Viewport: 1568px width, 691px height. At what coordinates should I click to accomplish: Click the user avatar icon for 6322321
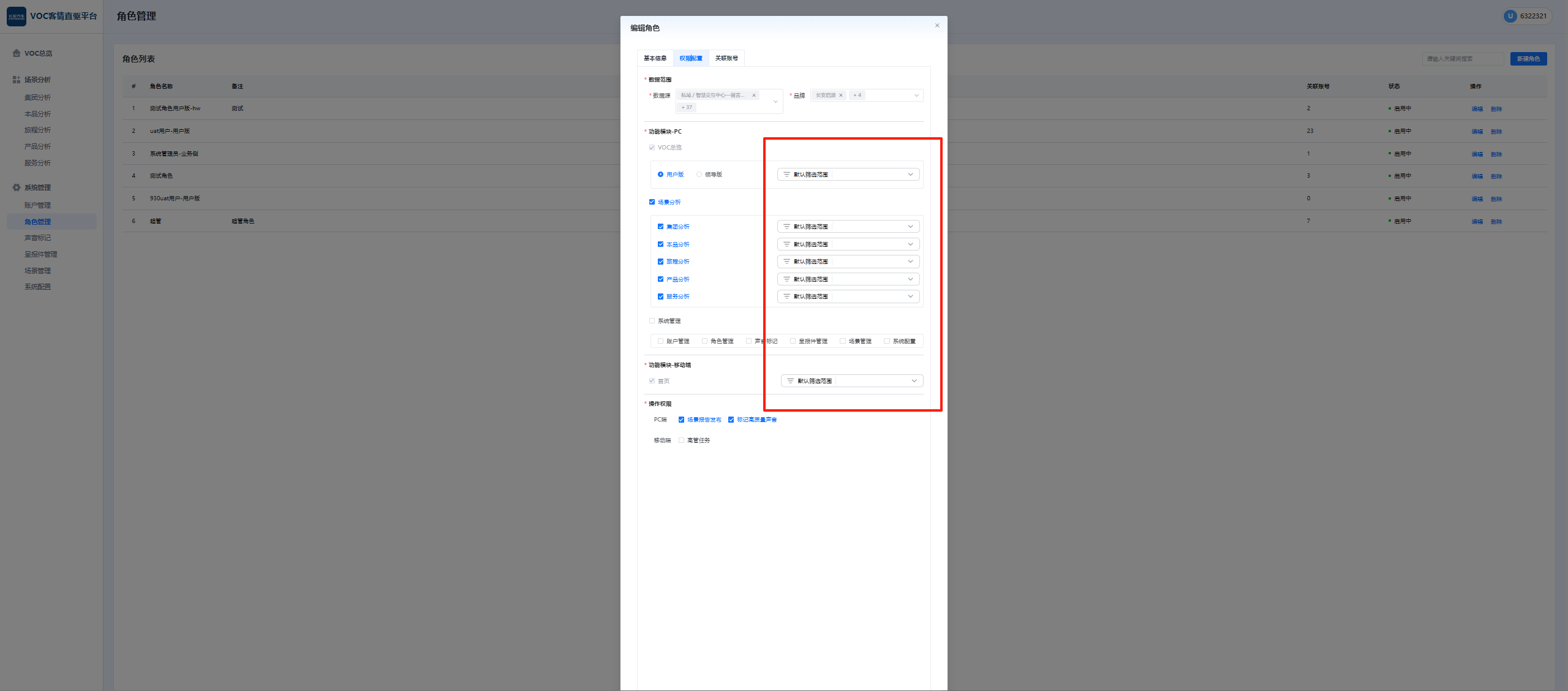1510,17
